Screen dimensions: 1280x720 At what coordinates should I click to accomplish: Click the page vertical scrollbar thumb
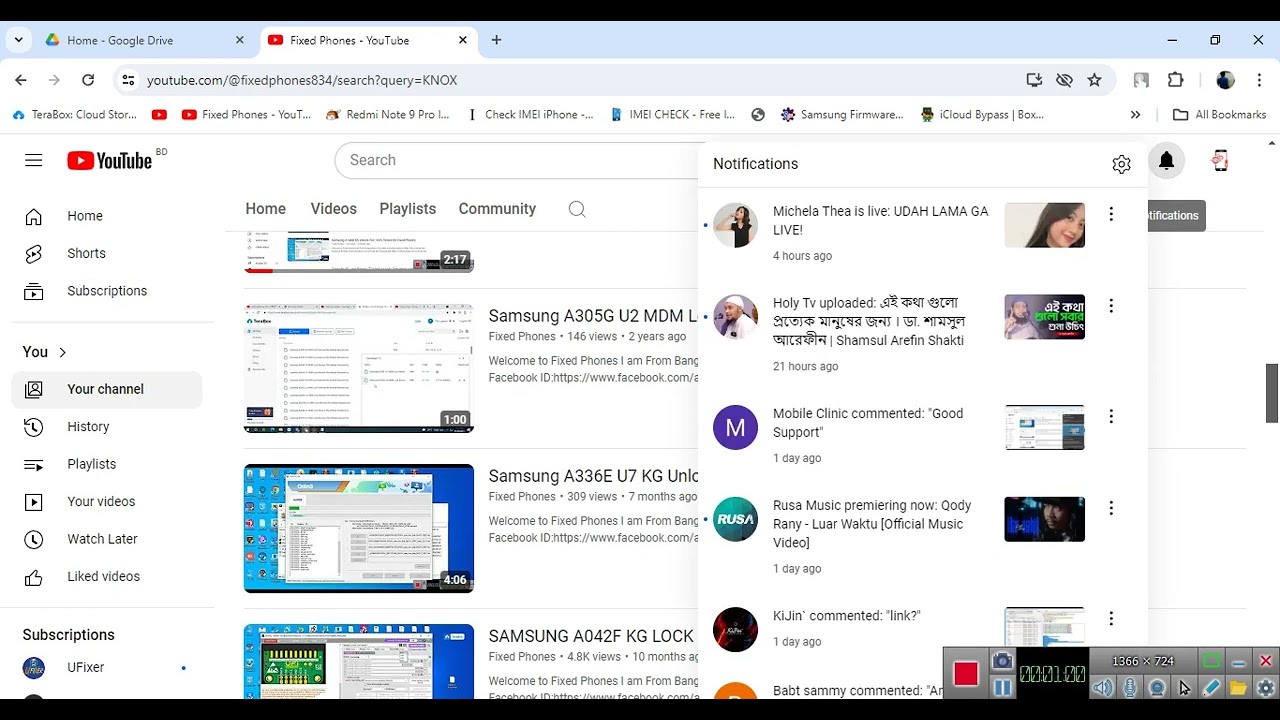point(1272,393)
